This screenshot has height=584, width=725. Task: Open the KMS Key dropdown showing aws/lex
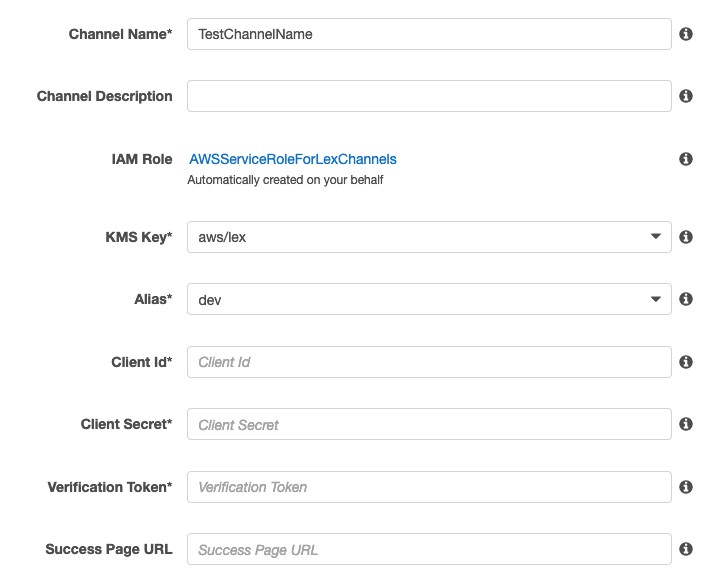pyautogui.click(x=429, y=237)
